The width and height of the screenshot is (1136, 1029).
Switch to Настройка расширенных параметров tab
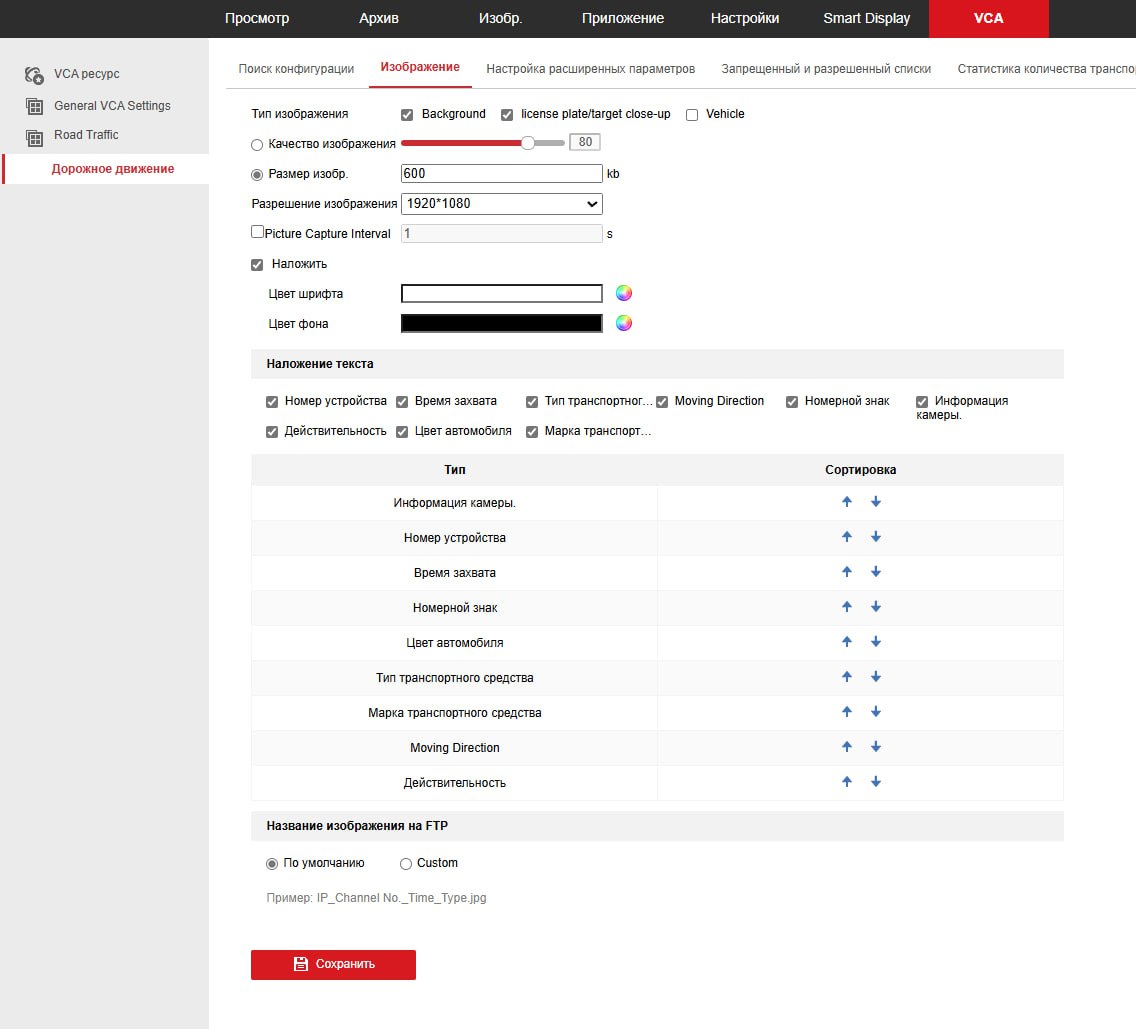click(590, 69)
